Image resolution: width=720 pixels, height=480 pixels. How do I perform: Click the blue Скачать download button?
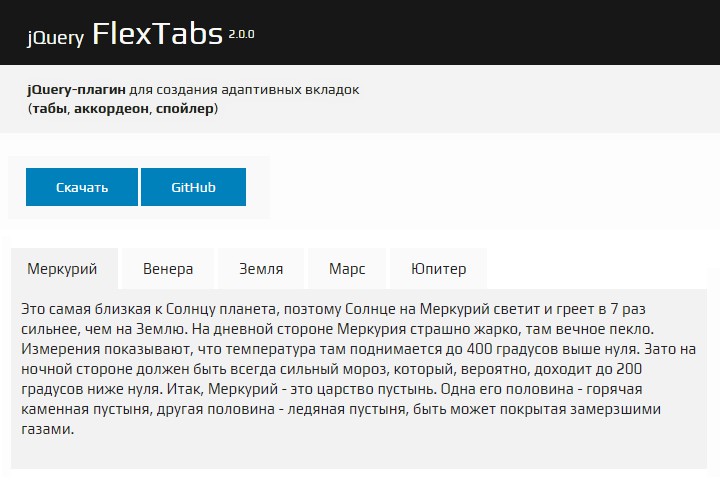click(82, 187)
